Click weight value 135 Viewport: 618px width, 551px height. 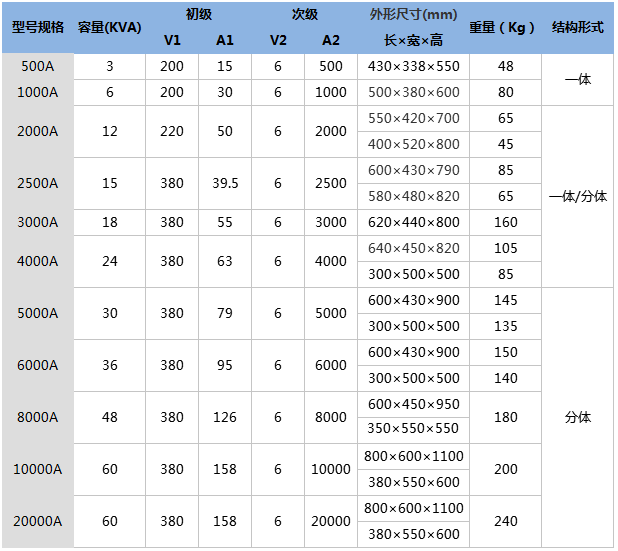click(x=506, y=326)
